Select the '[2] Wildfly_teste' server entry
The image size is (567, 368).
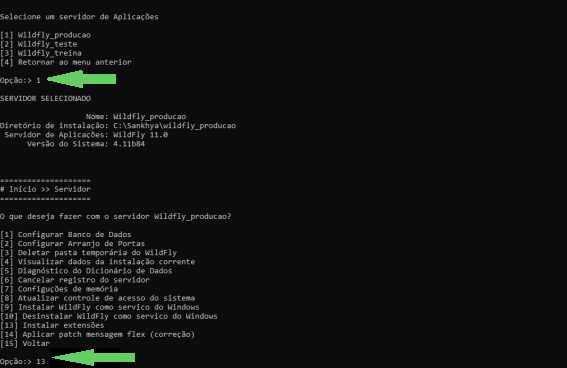tap(39, 44)
